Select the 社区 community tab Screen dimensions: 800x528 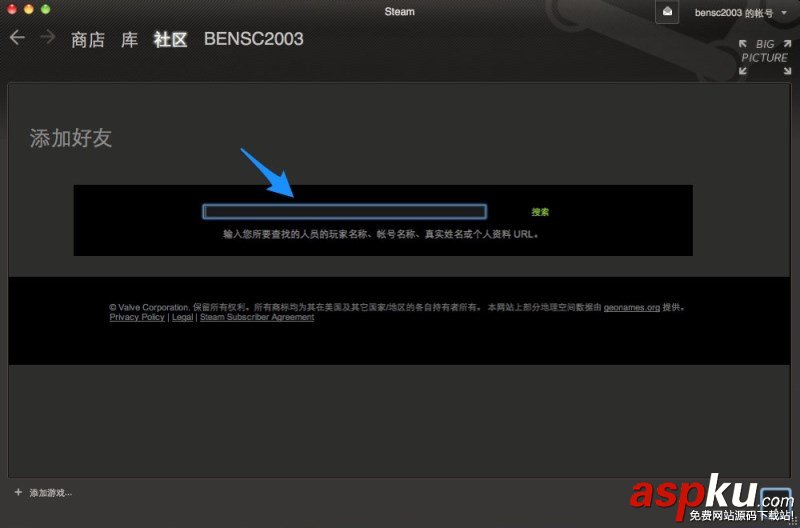coord(170,40)
